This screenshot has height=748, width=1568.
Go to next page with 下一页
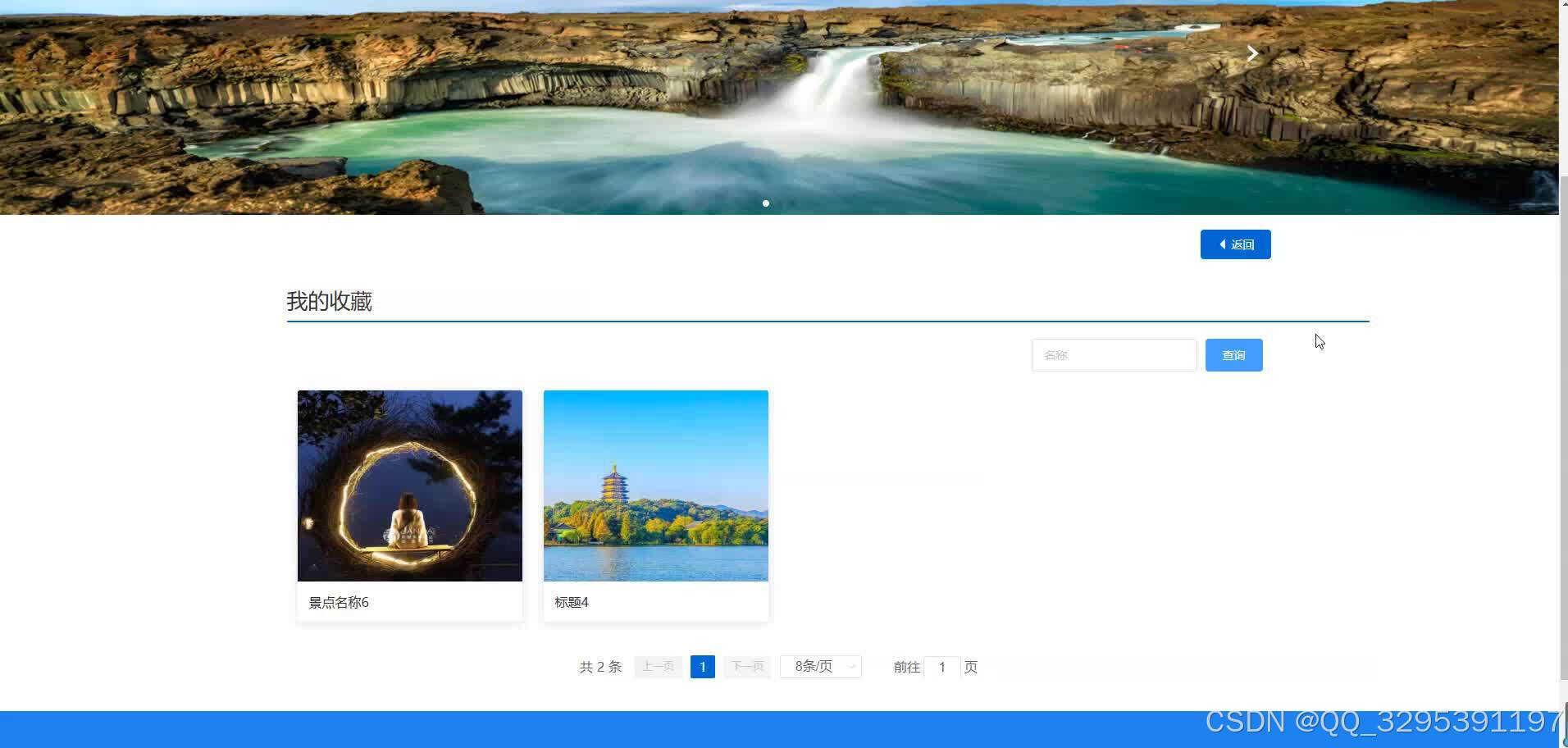[x=747, y=667]
